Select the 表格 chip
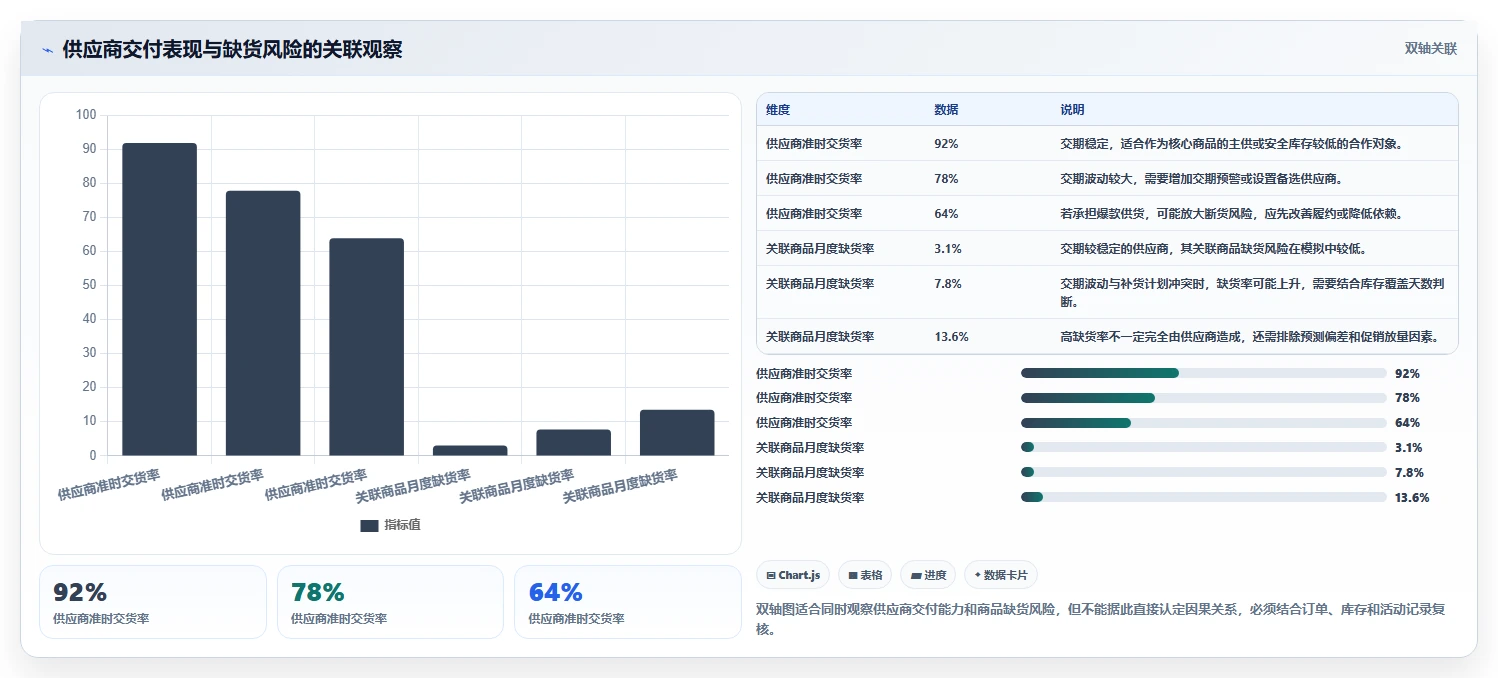Viewport: 1498px width, 678px height. point(865,575)
